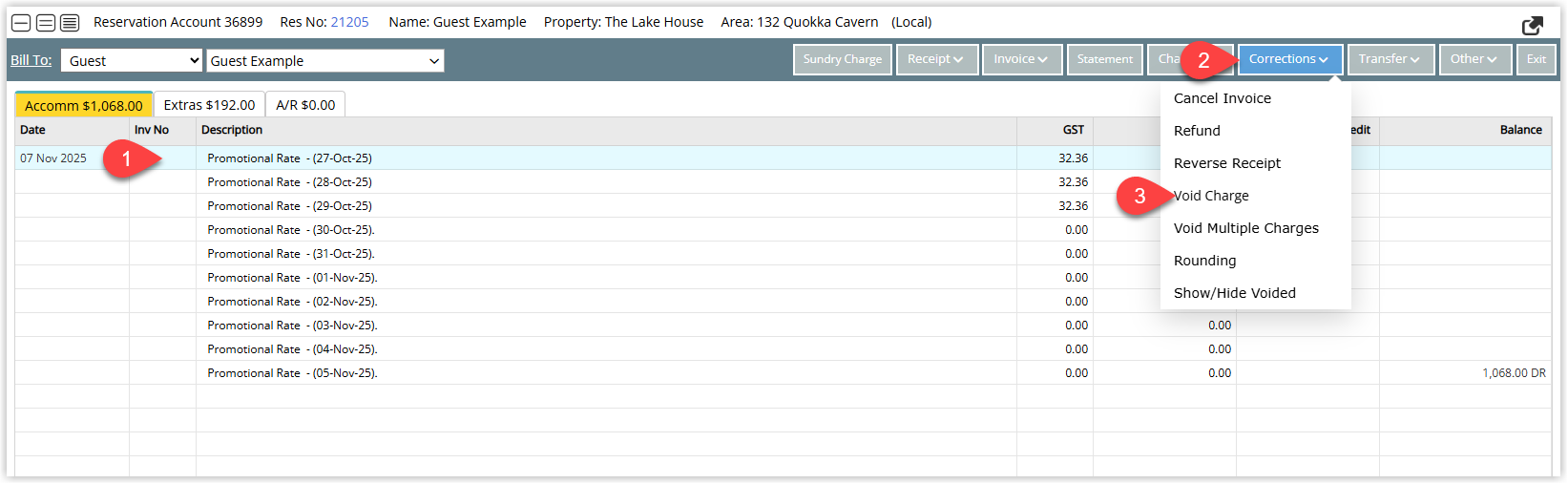Open reservation number 21205 link
1568x484 pixels.
pyautogui.click(x=349, y=22)
